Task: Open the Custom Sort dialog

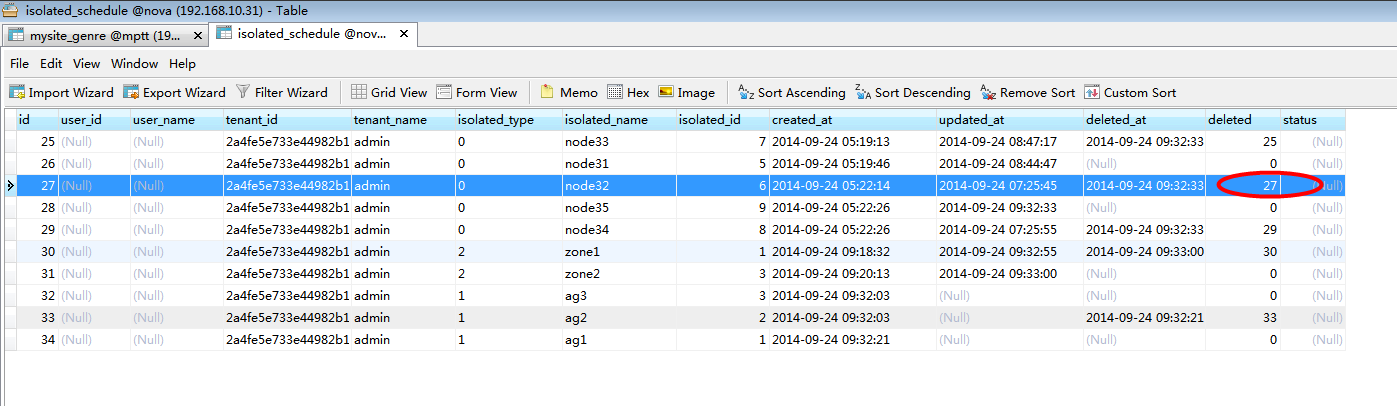Action: [x=1130, y=92]
